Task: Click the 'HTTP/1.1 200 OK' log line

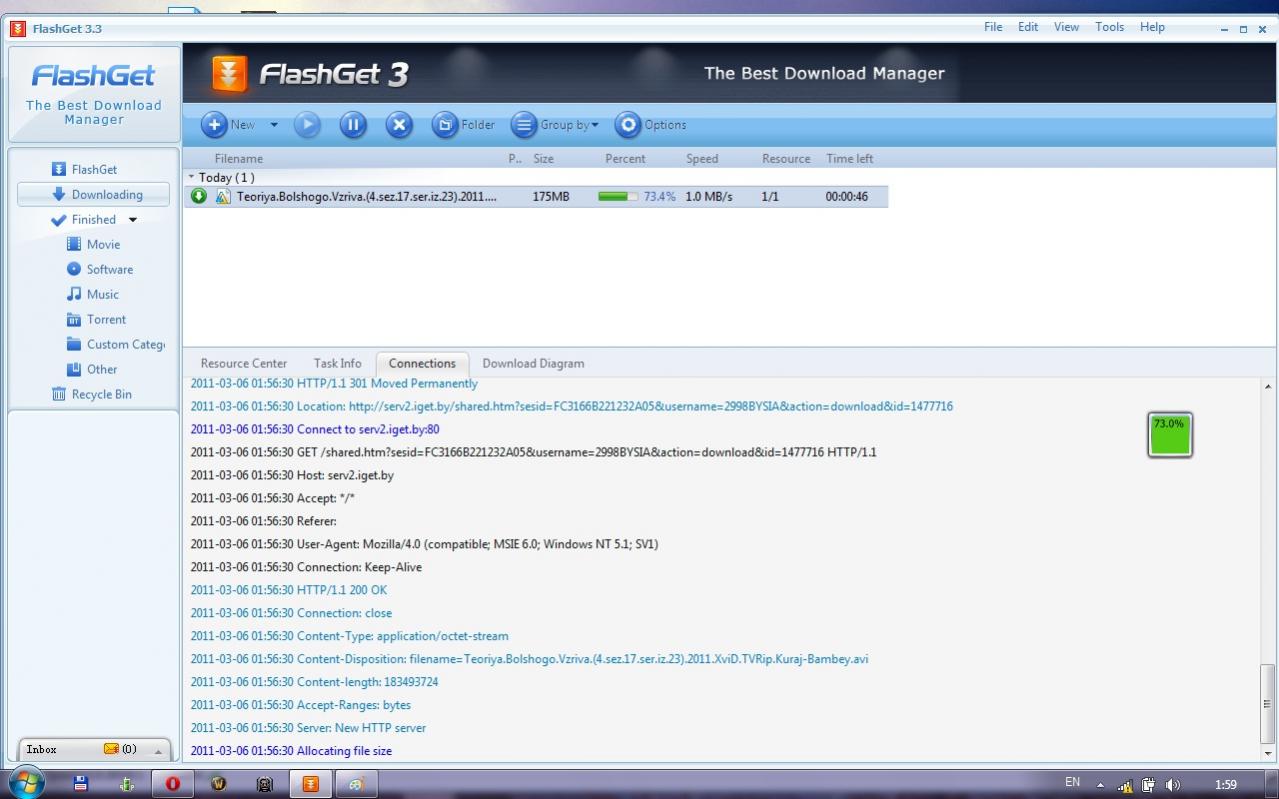Action: pyautogui.click(x=288, y=590)
